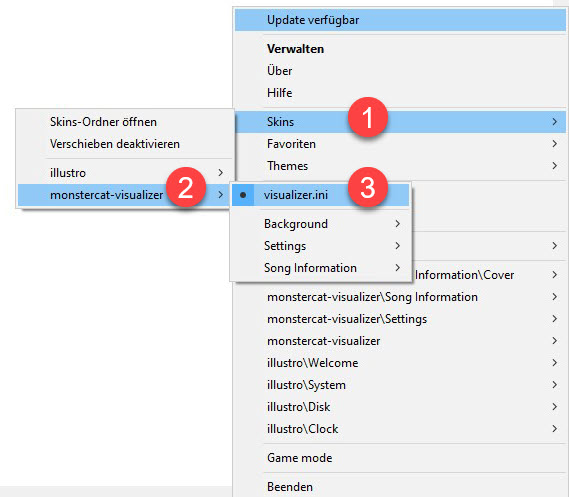Image resolution: width=569 pixels, height=497 pixels.
Task: Open the Skins submenu entry
Action: [x=400, y=122]
